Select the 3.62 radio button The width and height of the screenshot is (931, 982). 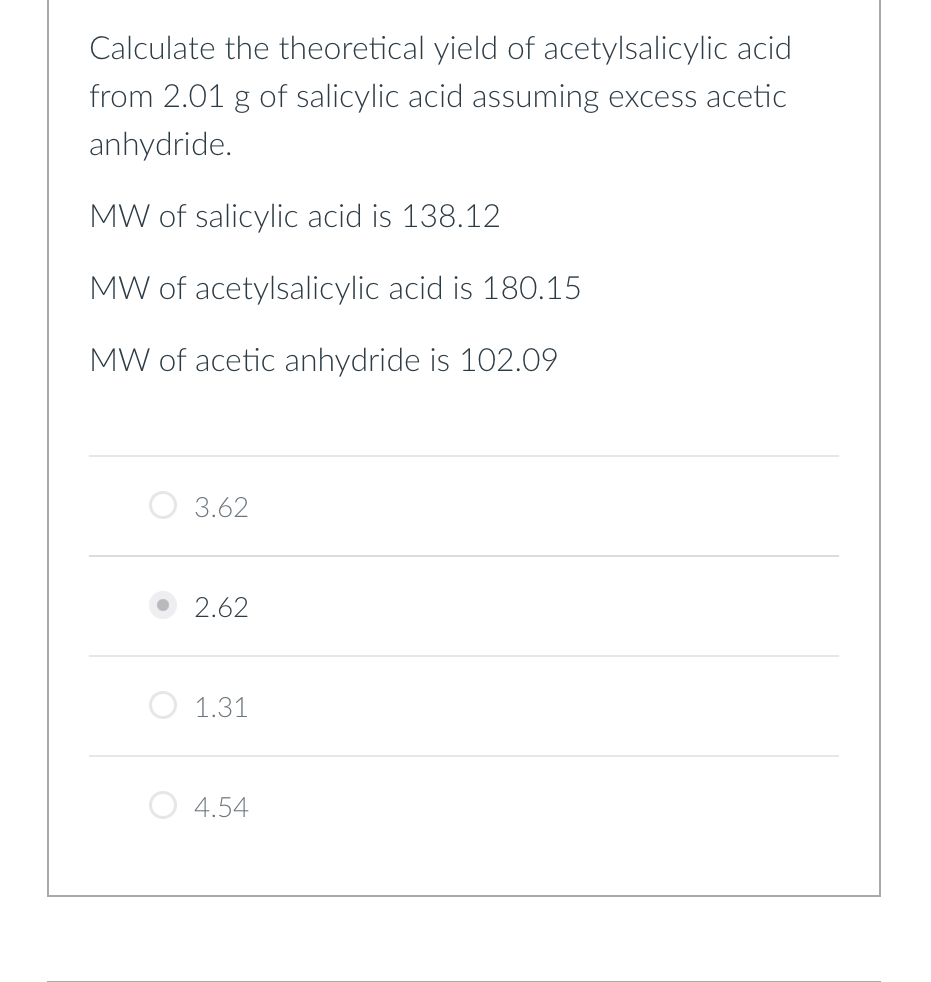tap(163, 505)
